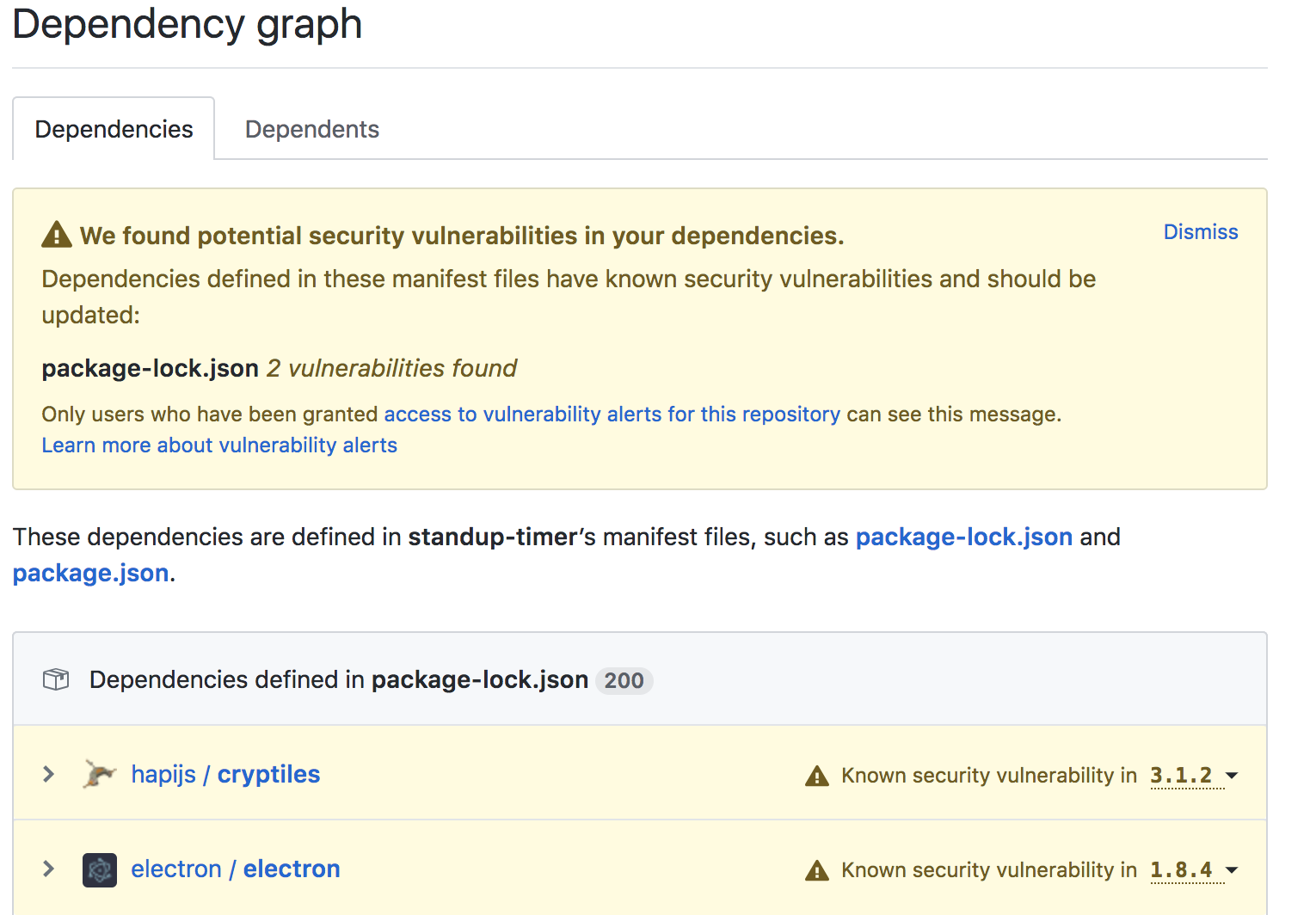Expand the hapijs / cryptiles row chevron

[49, 774]
